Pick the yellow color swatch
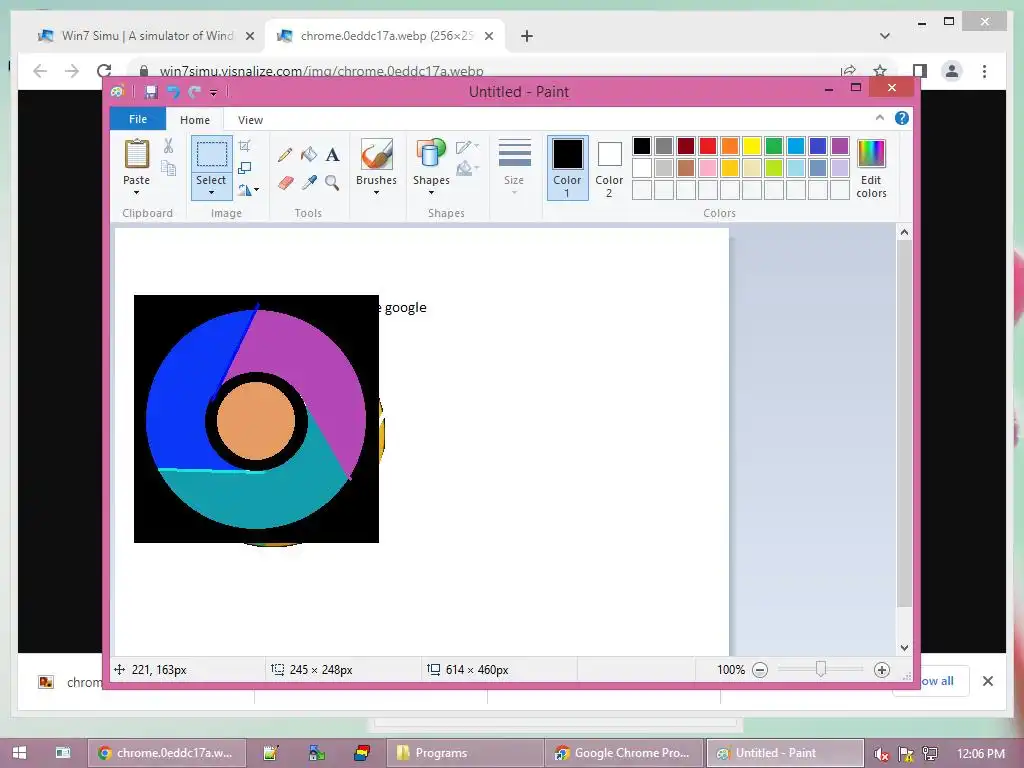Image resolution: width=1024 pixels, height=768 pixels. [752, 146]
